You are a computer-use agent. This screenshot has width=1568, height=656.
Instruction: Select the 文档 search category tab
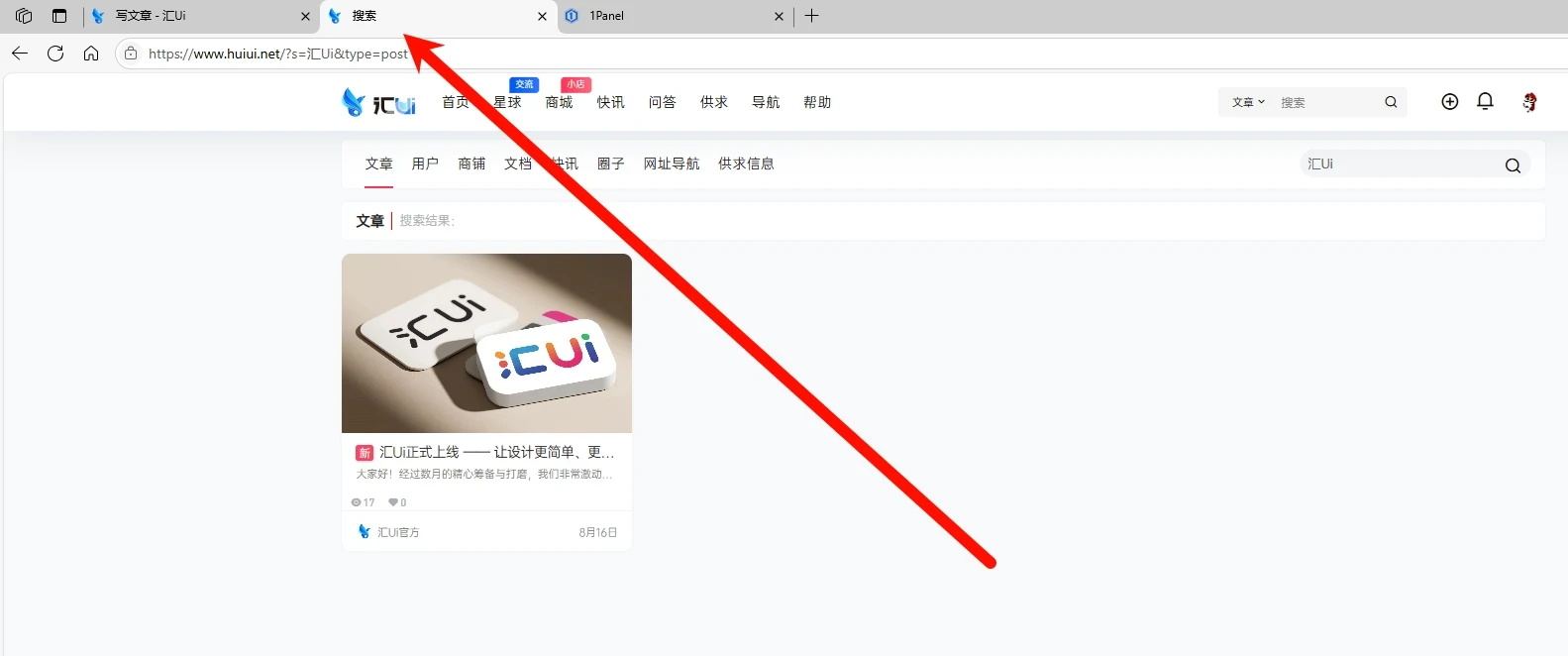click(518, 164)
